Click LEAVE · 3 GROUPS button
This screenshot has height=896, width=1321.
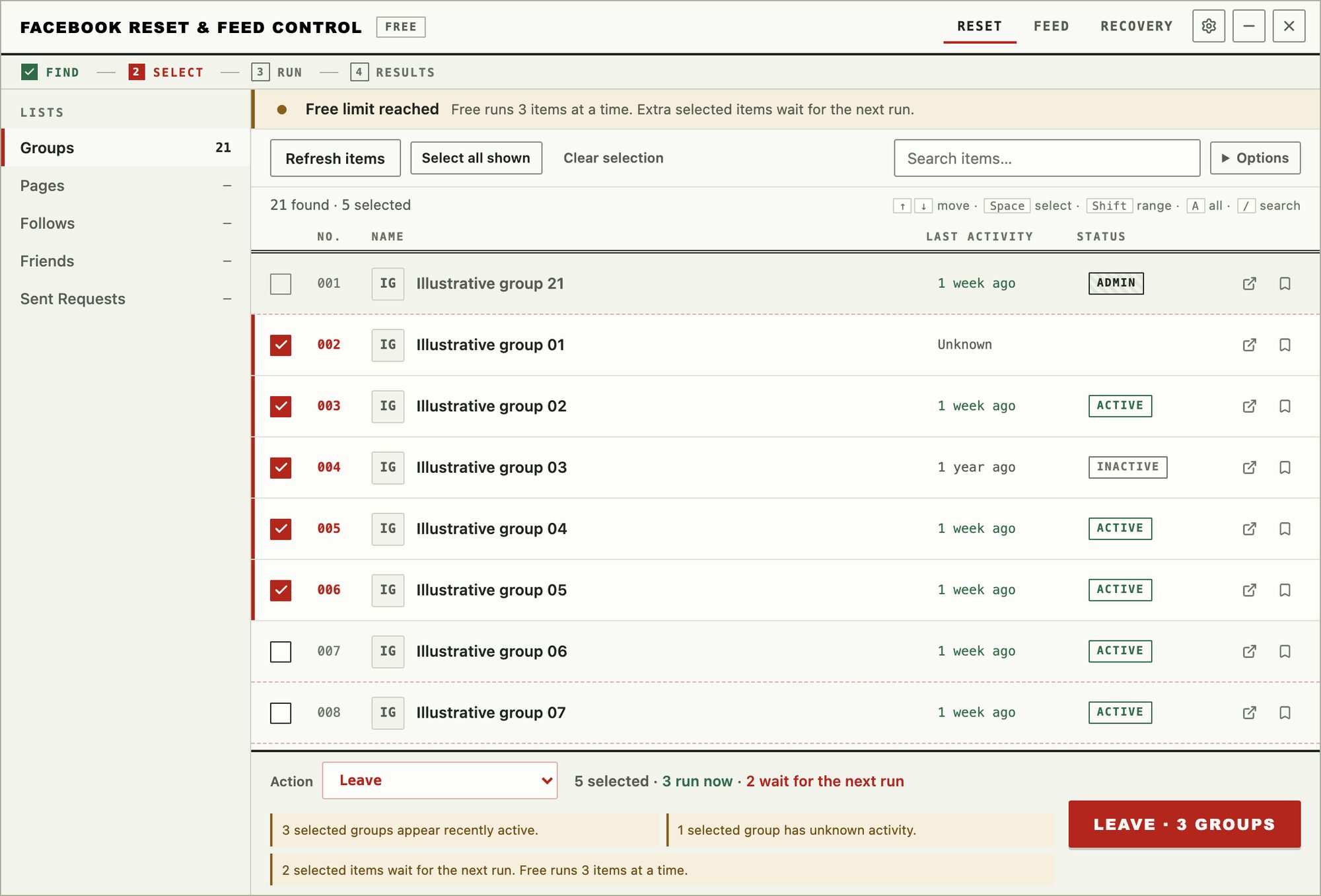(1184, 824)
